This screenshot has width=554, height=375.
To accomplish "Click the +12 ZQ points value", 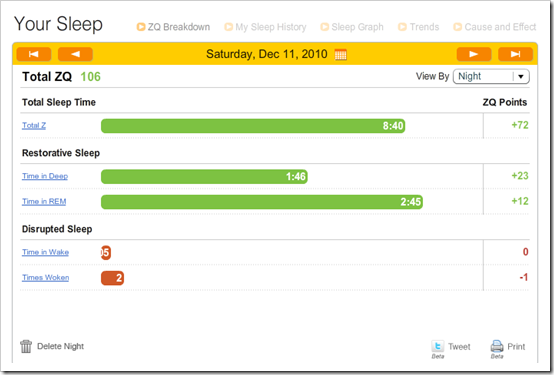I will pyautogui.click(x=520, y=201).
